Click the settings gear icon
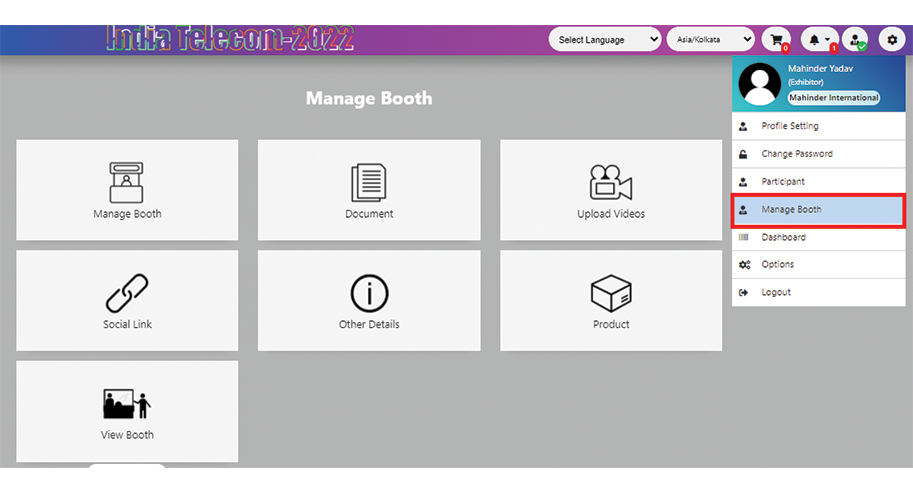 coord(892,39)
